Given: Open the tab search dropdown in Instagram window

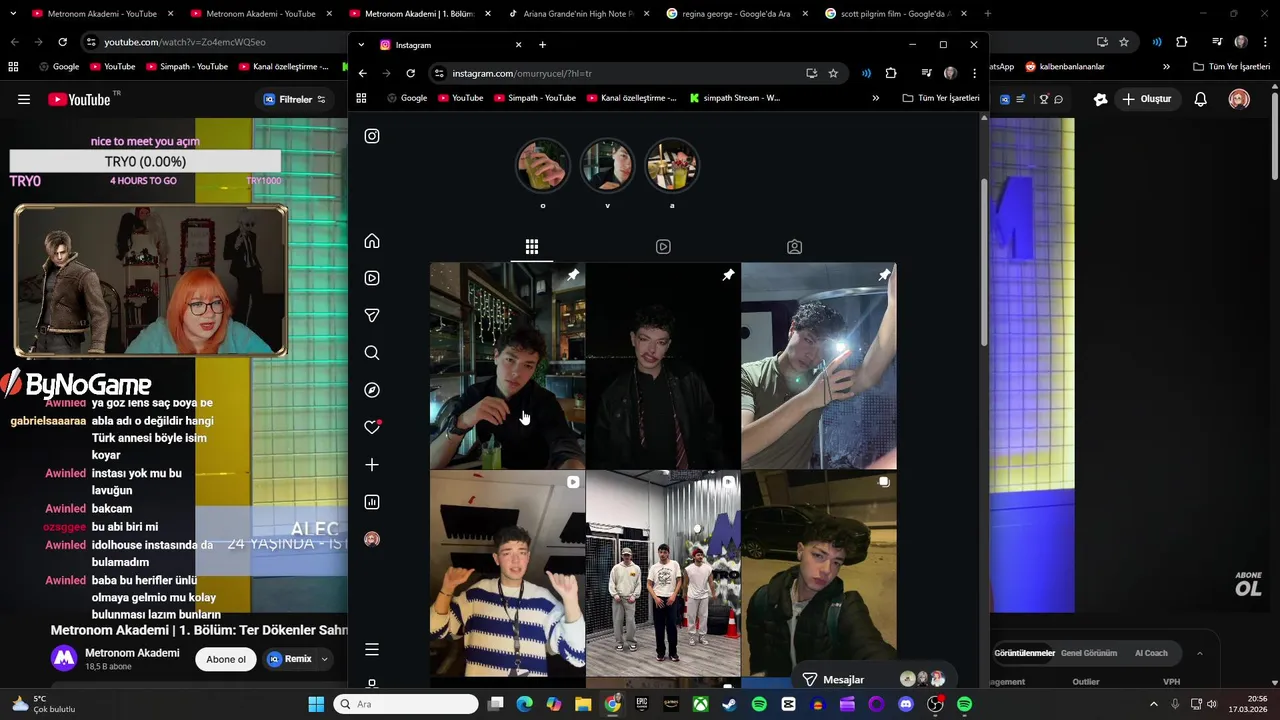Looking at the screenshot, I should [361, 45].
